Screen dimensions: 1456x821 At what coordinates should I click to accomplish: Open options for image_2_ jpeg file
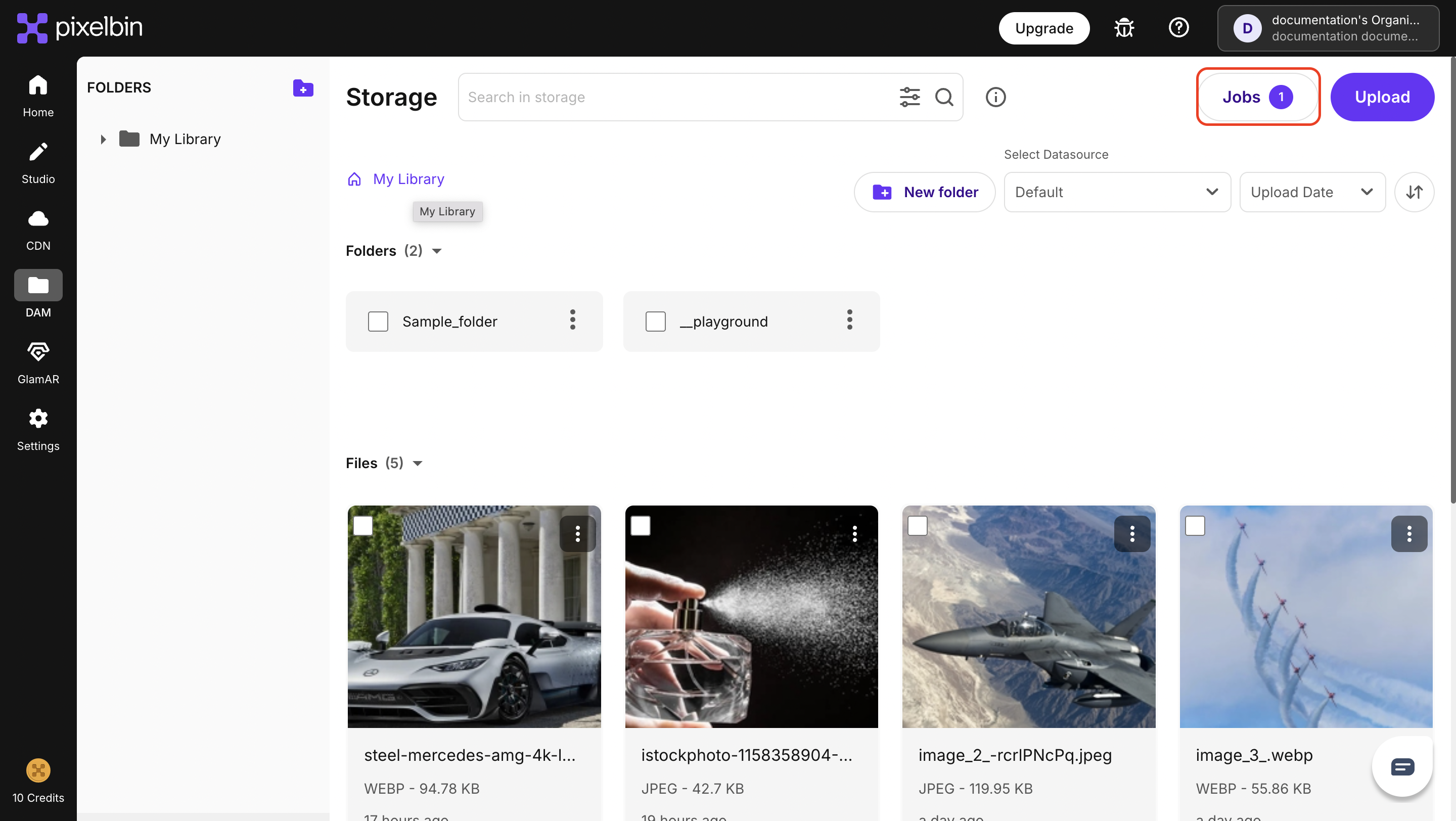(x=1132, y=533)
